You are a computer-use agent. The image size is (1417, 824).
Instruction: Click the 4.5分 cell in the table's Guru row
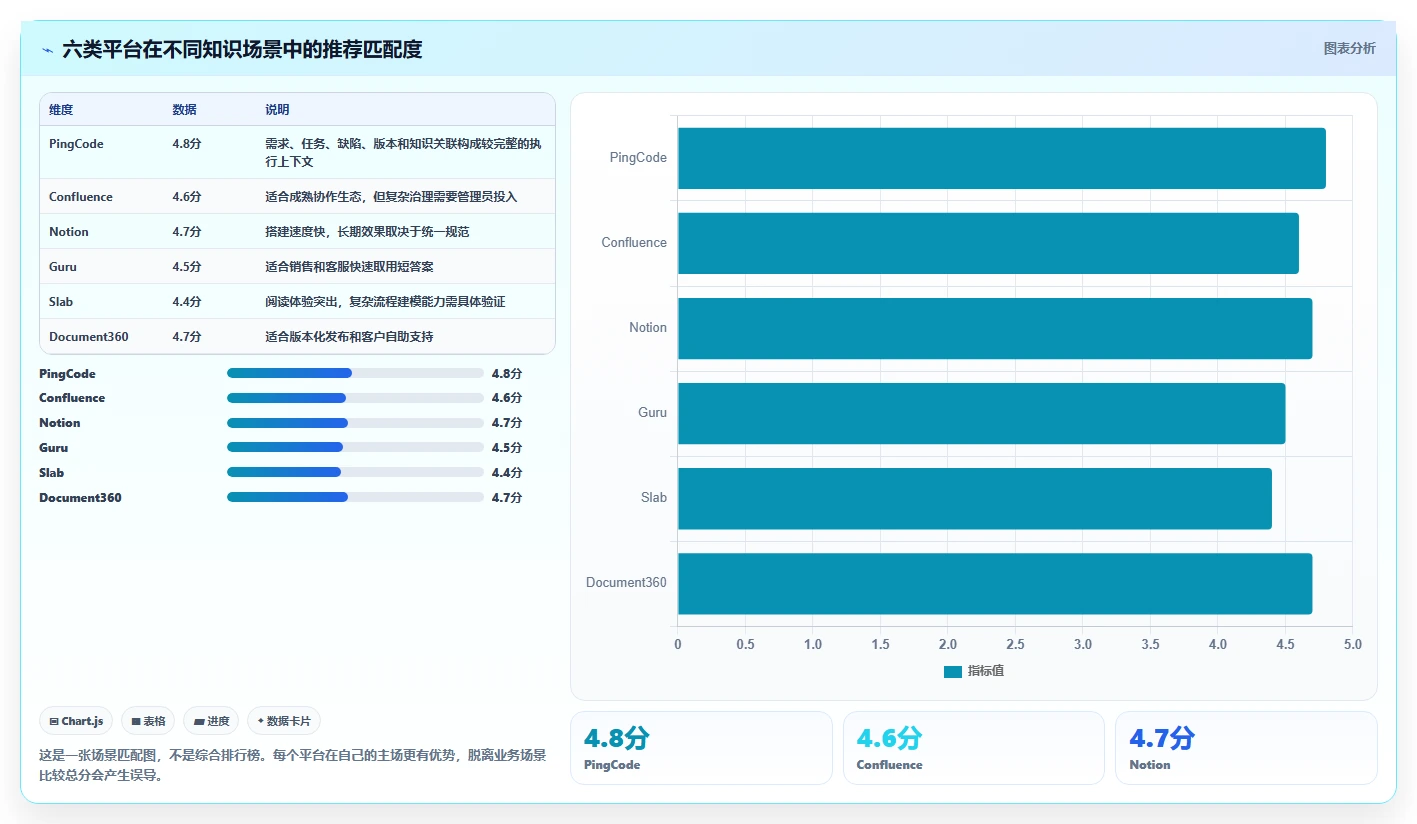(187, 267)
